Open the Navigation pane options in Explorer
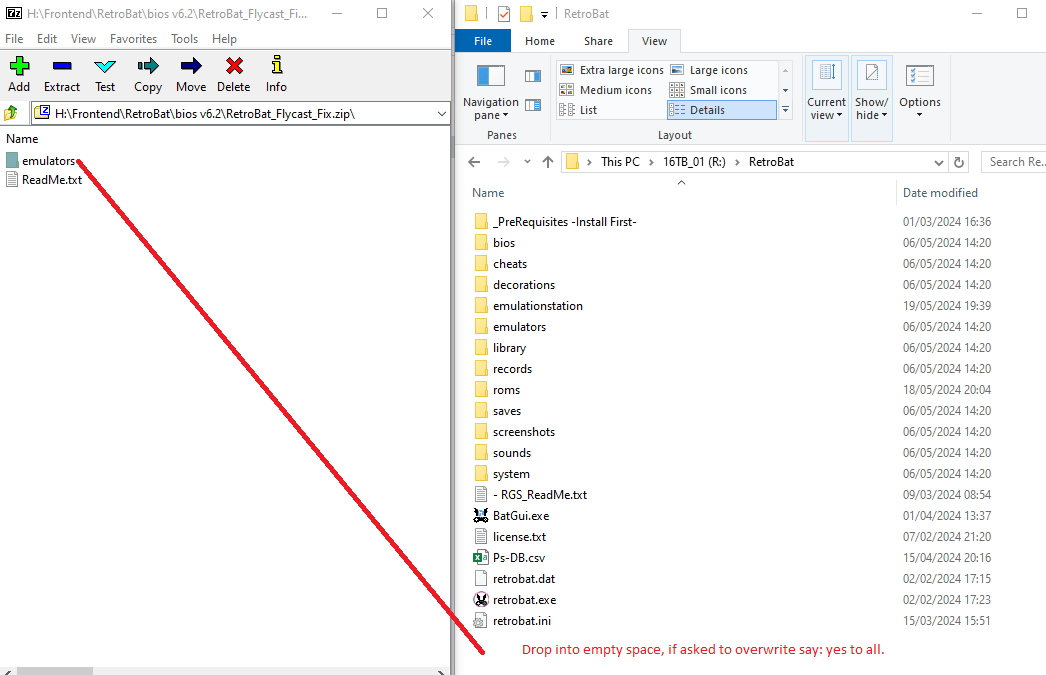Image resolution: width=1046 pixels, height=675 pixels. 491,92
